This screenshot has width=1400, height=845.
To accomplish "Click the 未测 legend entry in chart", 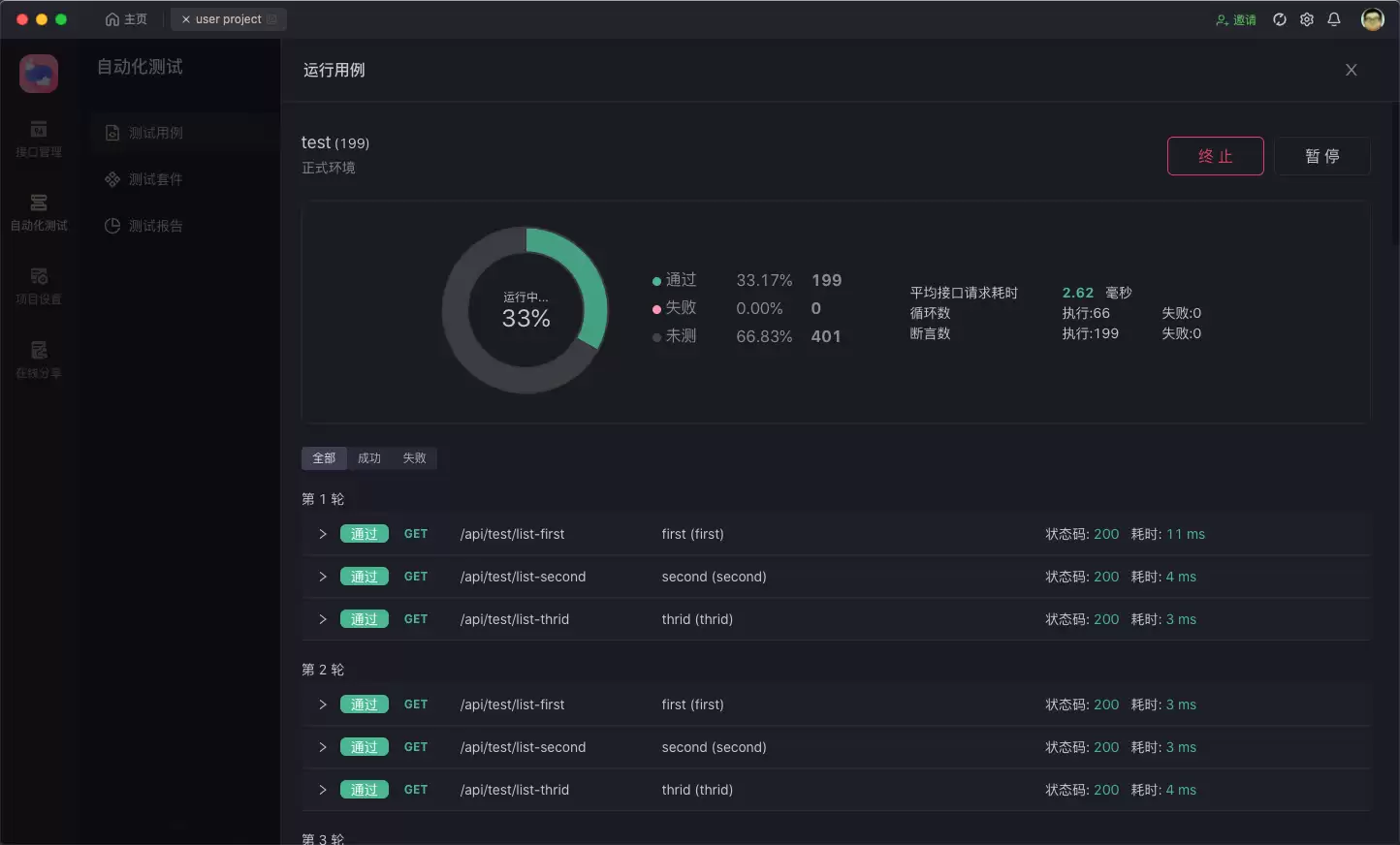I will 675,336.
